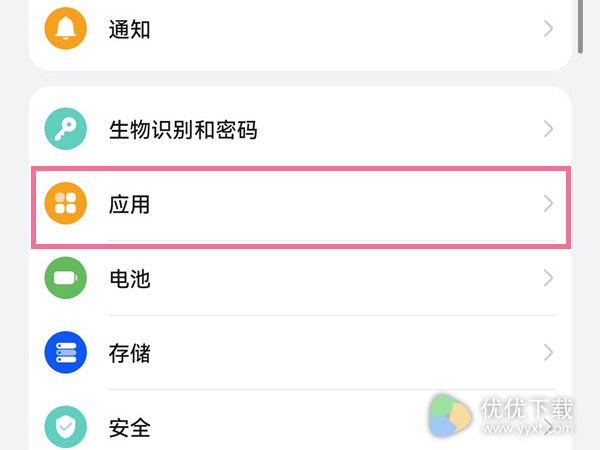The height and width of the screenshot is (450, 600).
Task: Expand 应用 via its right chevron
Action: [548, 203]
